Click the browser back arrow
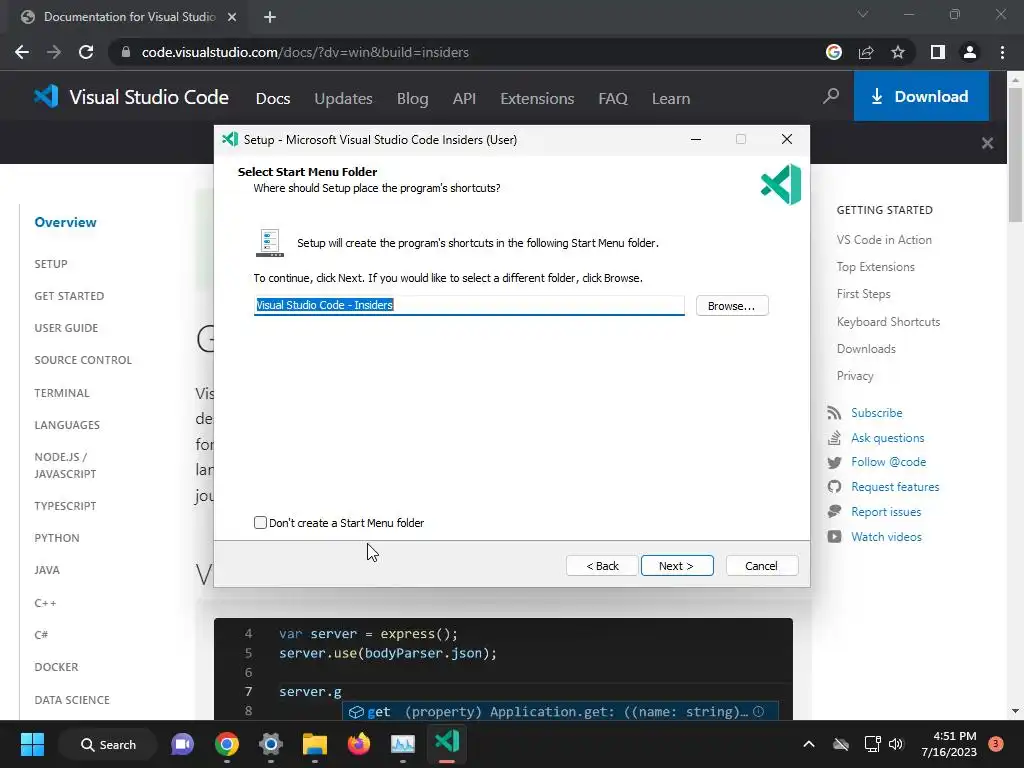 pos(22,52)
